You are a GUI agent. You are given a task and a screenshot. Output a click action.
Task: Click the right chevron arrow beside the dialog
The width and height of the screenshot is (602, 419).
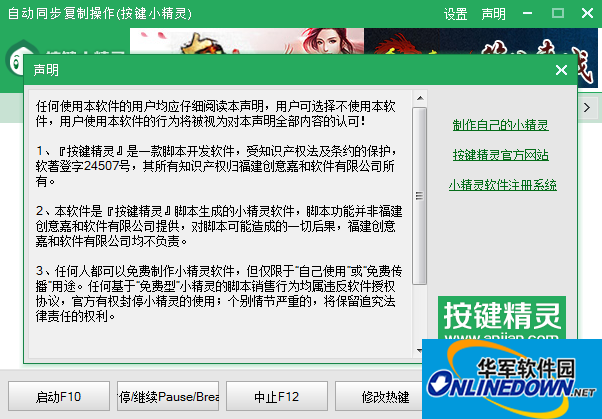[x=587, y=108]
